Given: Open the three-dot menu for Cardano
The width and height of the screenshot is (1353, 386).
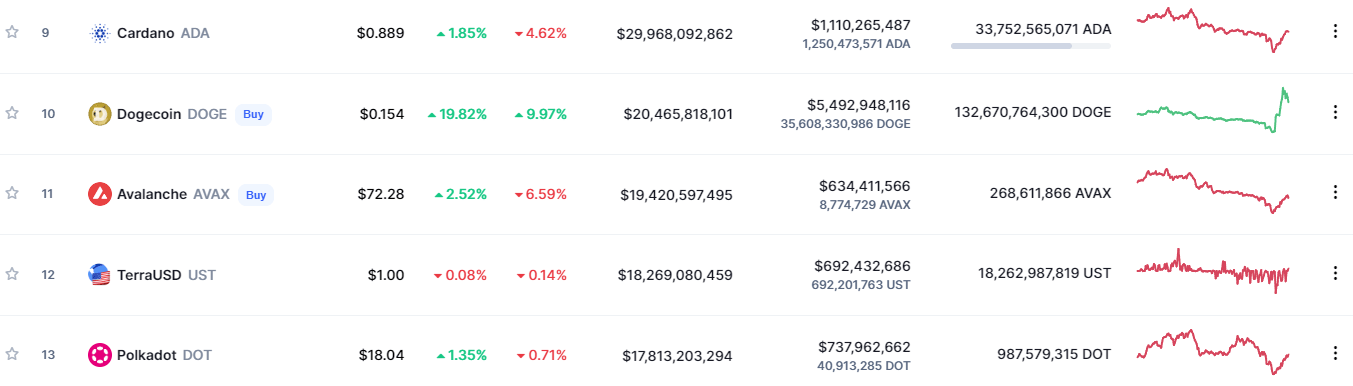Looking at the screenshot, I should (x=1335, y=31).
